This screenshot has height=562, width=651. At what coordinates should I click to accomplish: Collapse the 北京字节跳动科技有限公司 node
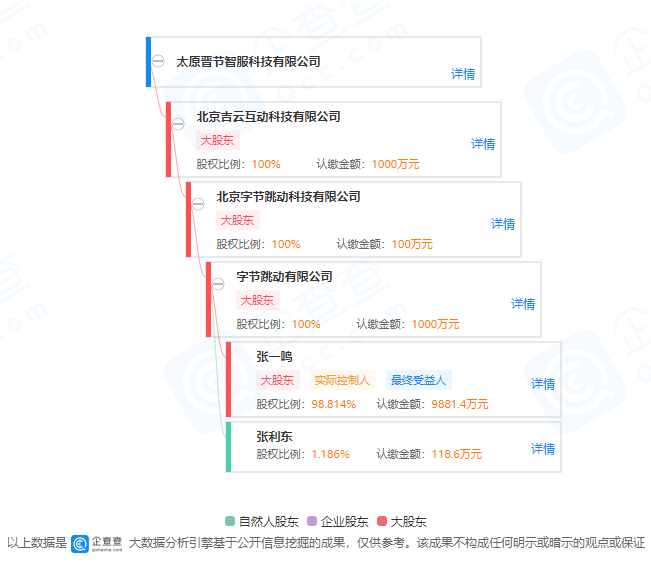point(198,204)
